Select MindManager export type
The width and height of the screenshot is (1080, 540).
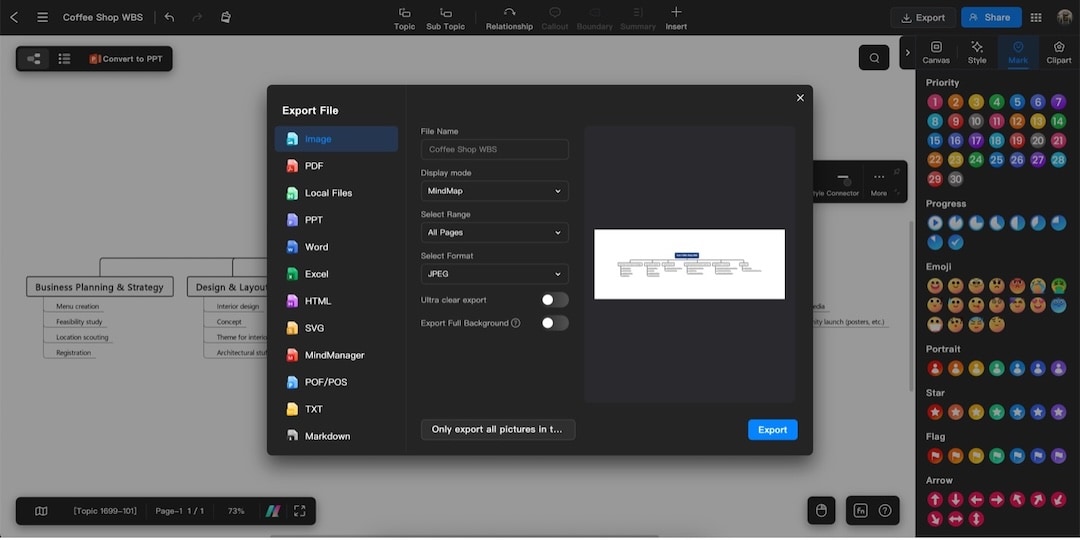click(336, 355)
